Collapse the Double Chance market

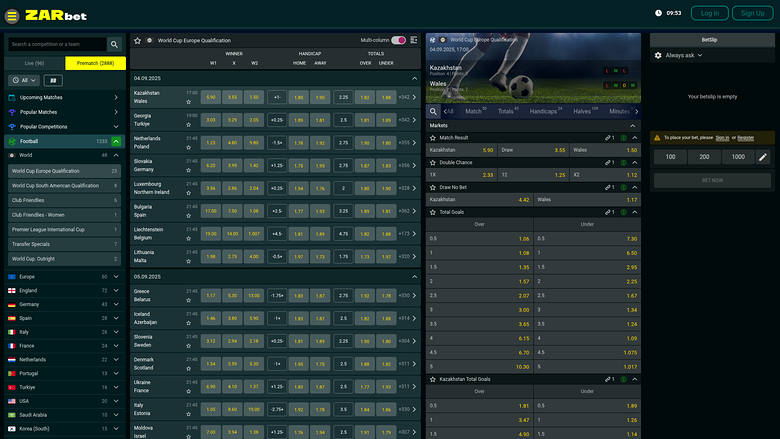tap(634, 162)
